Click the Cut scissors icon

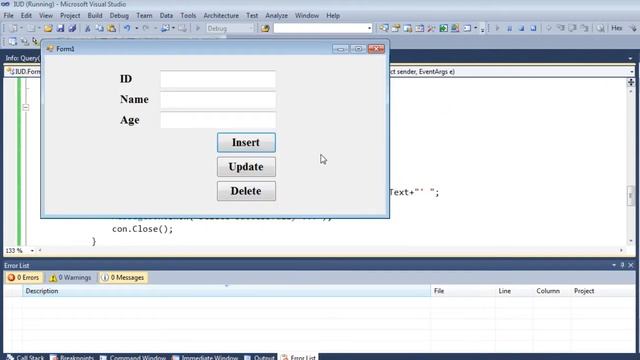click(x=87, y=28)
